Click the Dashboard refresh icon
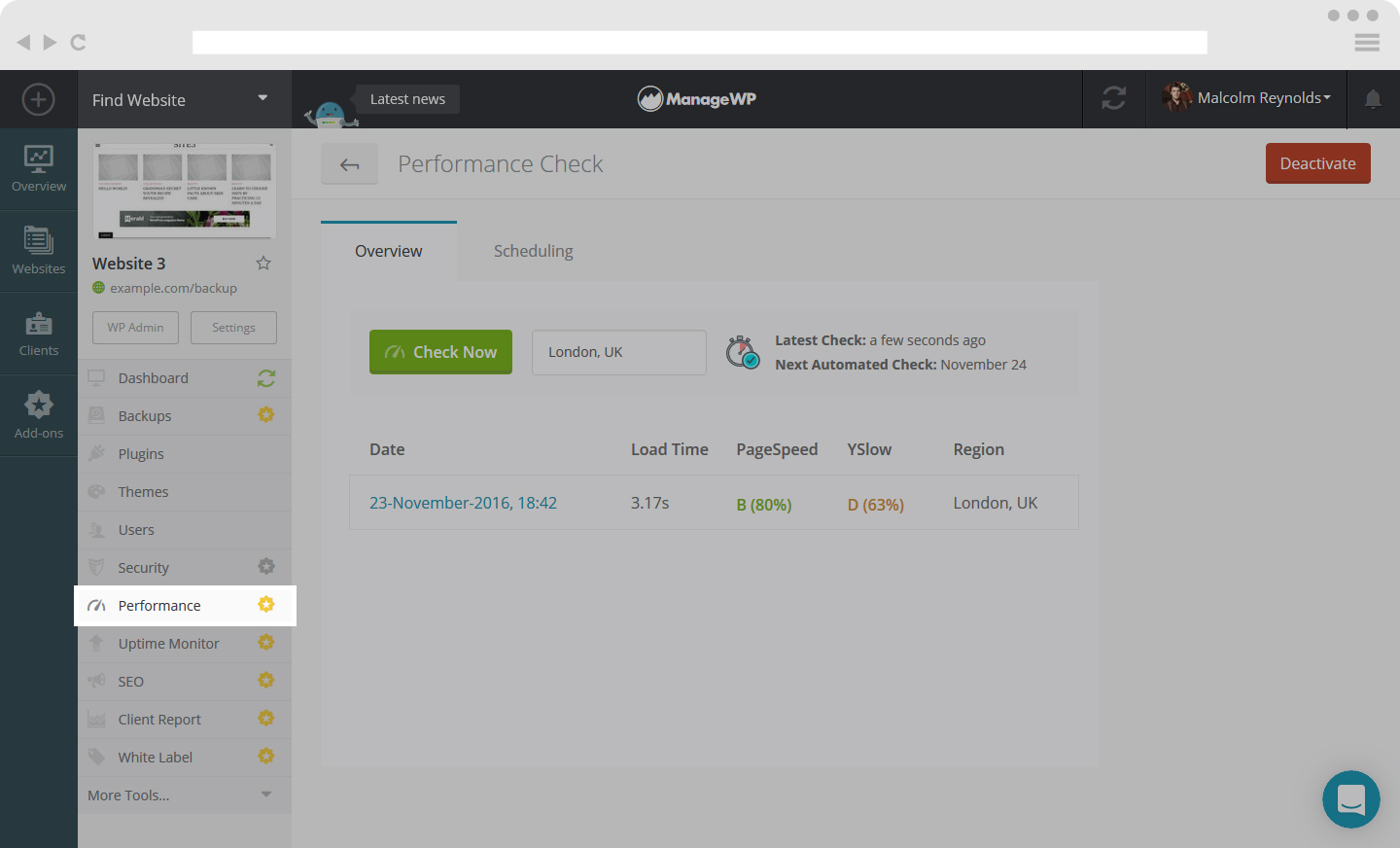The width and height of the screenshot is (1400, 848). 266,378
